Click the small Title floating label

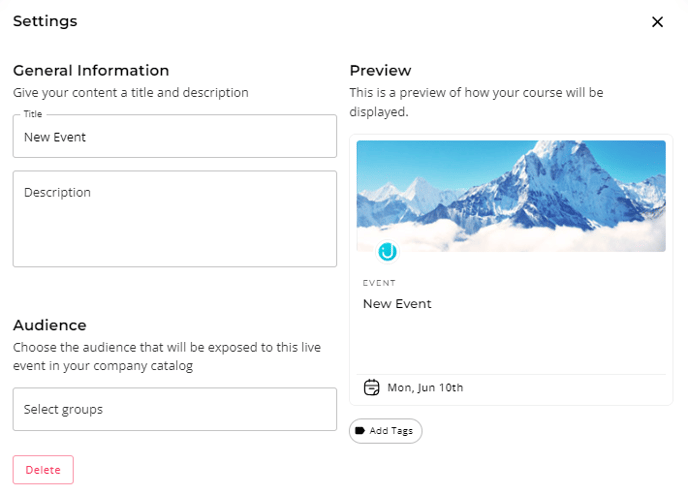[x=33, y=114]
